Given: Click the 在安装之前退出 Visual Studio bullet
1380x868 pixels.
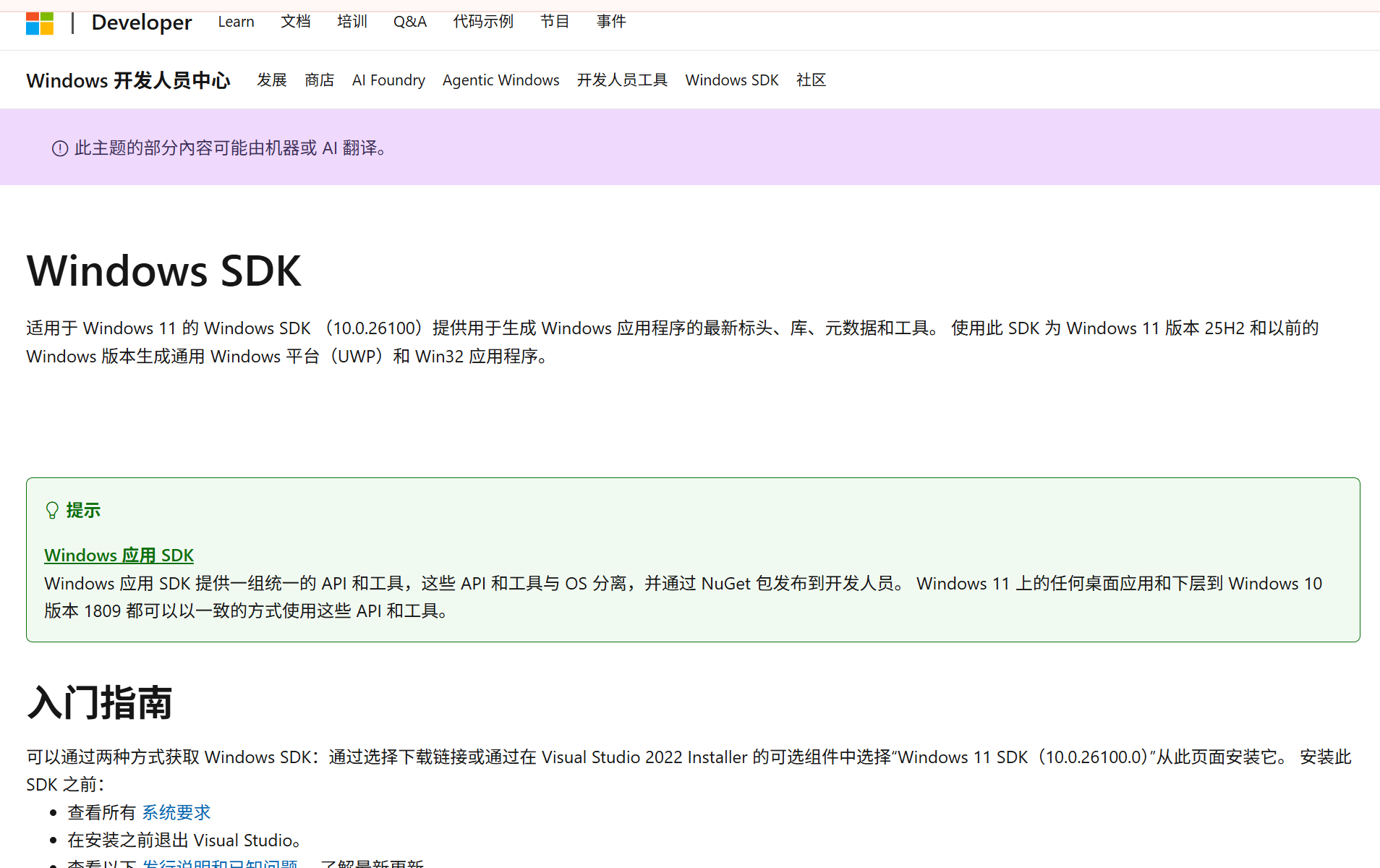Looking at the screenshot, I should coord(184,841).
